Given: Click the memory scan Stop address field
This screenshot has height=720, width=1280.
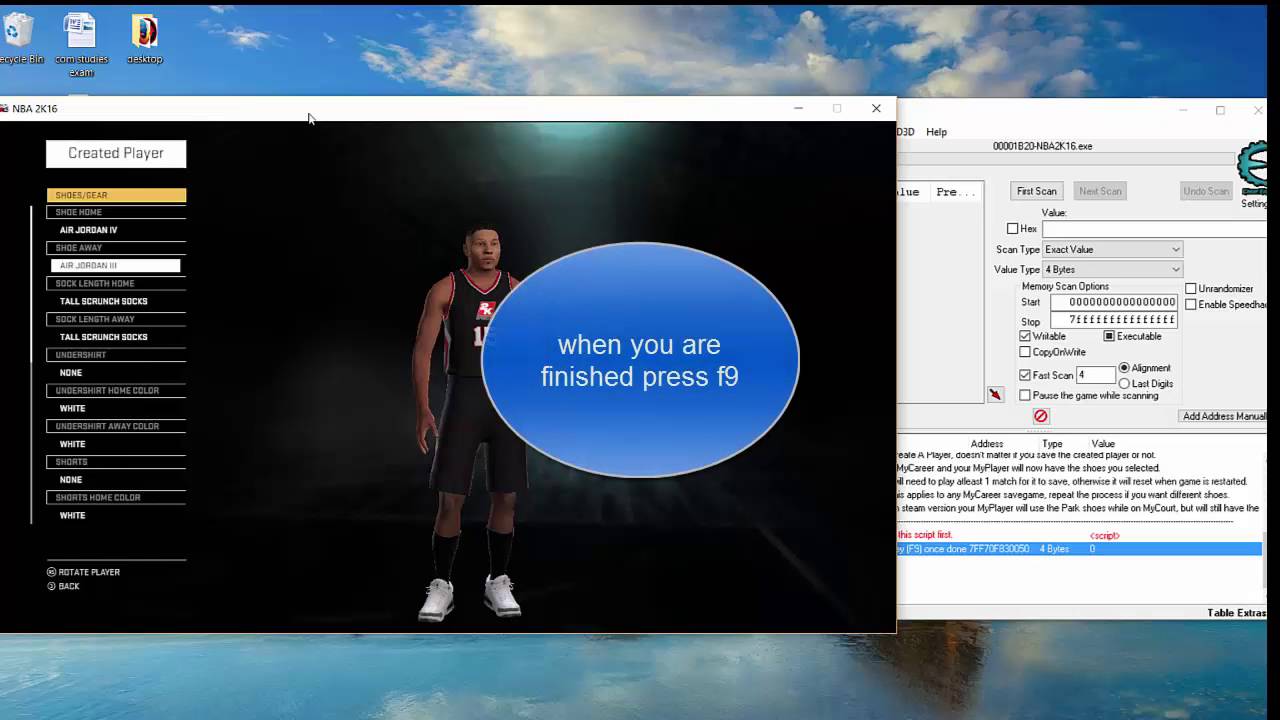Looking at the screenshot, I should tap(1114, 320).
